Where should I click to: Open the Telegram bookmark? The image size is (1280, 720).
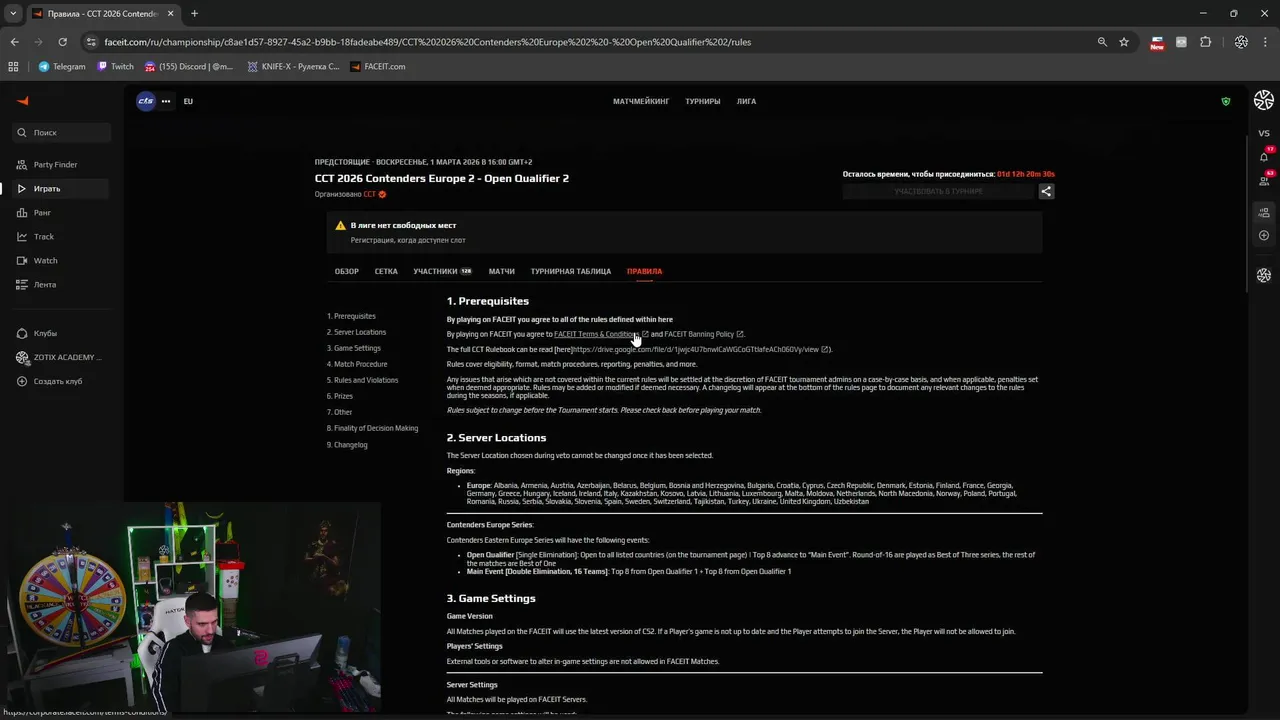(62, 67)
